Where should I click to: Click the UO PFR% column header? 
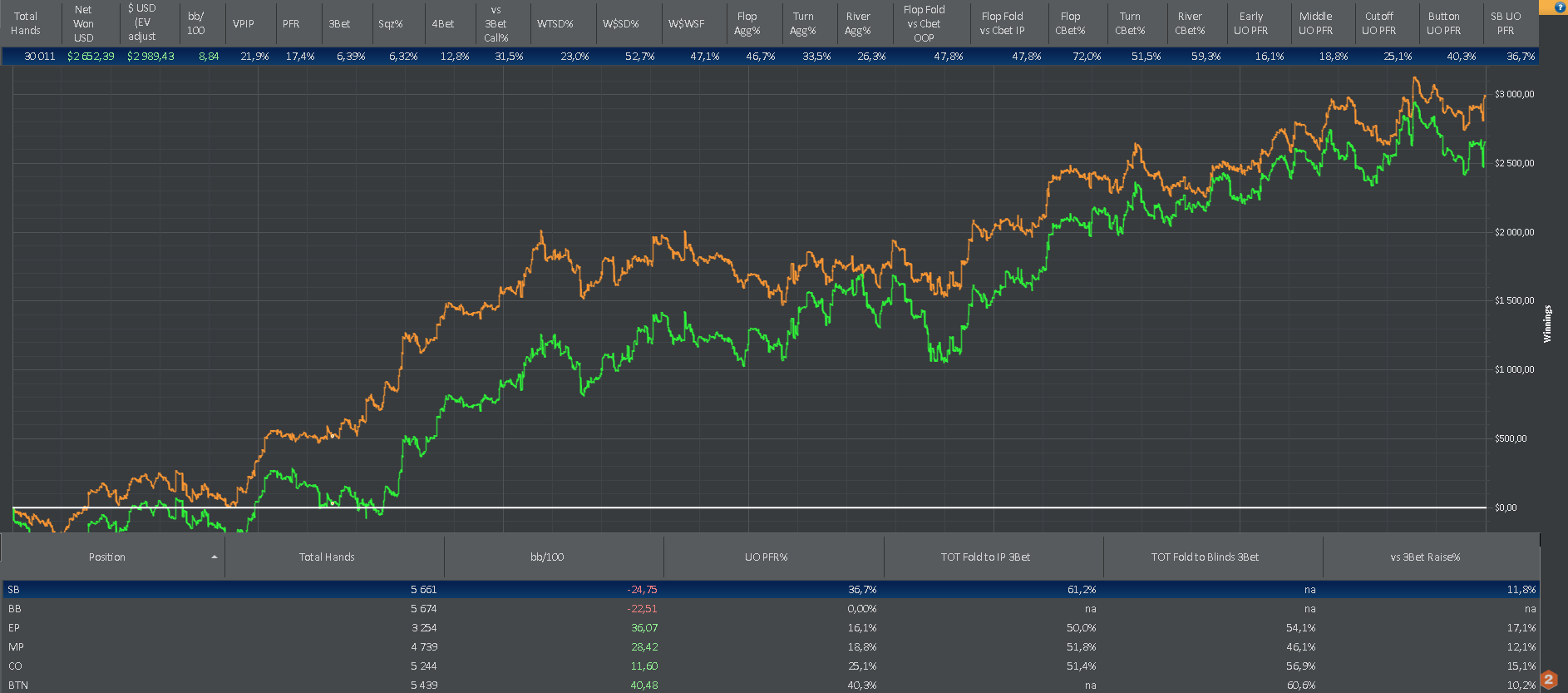[x=766, y=557]
